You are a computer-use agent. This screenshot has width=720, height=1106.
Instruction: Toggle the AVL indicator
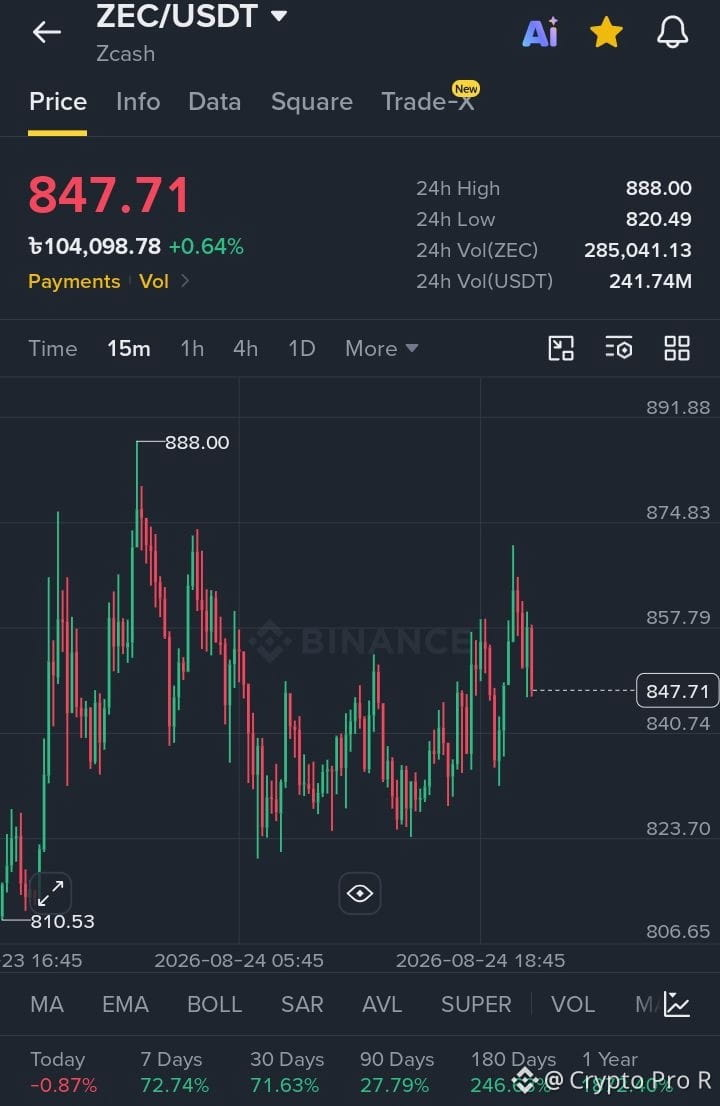pos(382,1004)
